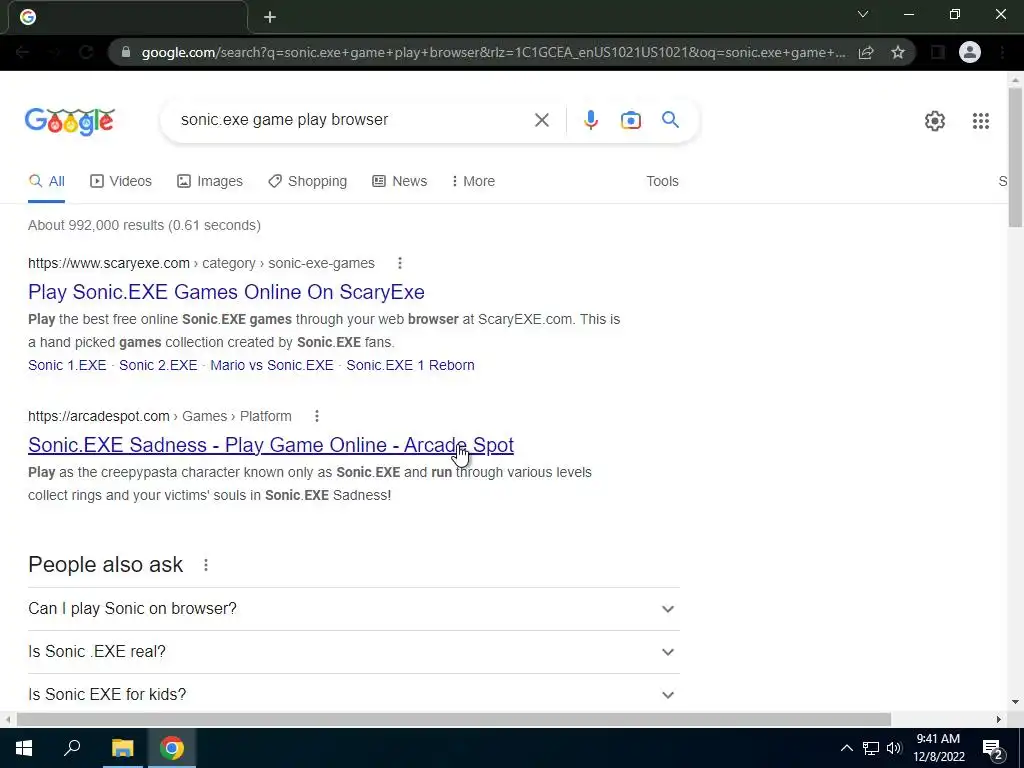This screenshot has height=768, width=1024.
Task: Clear the search box with X
Action: point(541,120)
